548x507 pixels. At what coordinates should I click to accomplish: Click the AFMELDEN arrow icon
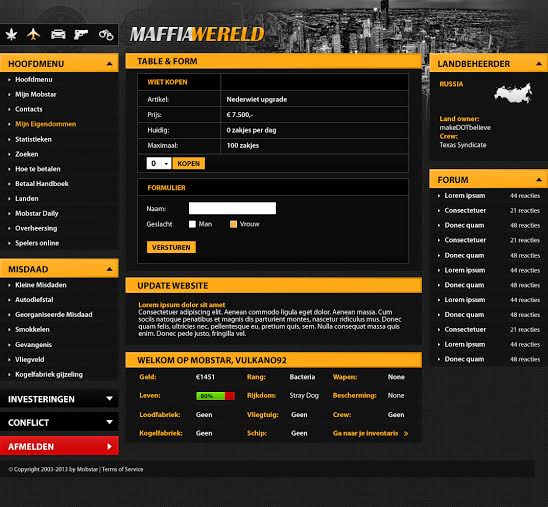tap(109, 446)
